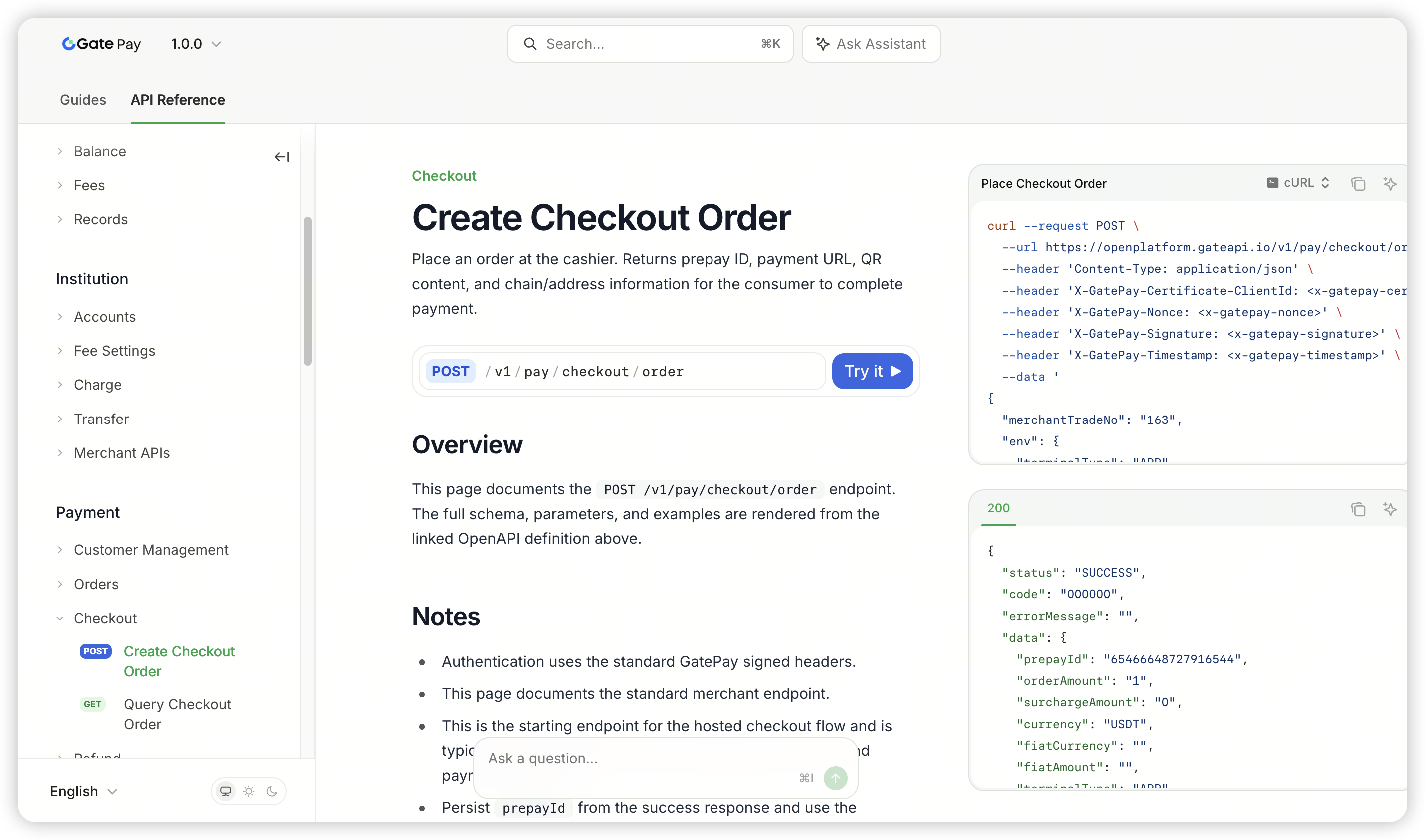The height and width of the screenshot is (840, 1425).
Task: Open Query Checkout Order page
Action: (x=177, y=714)
